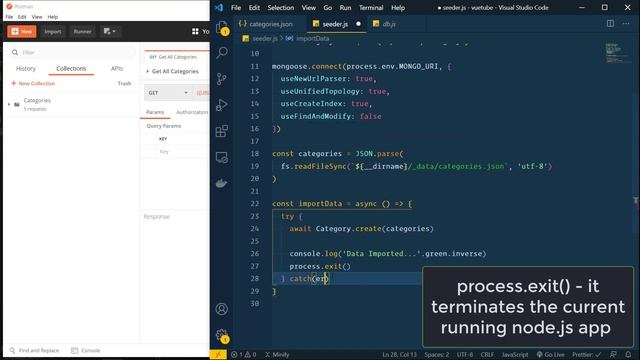Click the Spaces: 2 indentation selector
Image resolution: width=640 pixels, height=360 pixels.
[x=436, y=355]
